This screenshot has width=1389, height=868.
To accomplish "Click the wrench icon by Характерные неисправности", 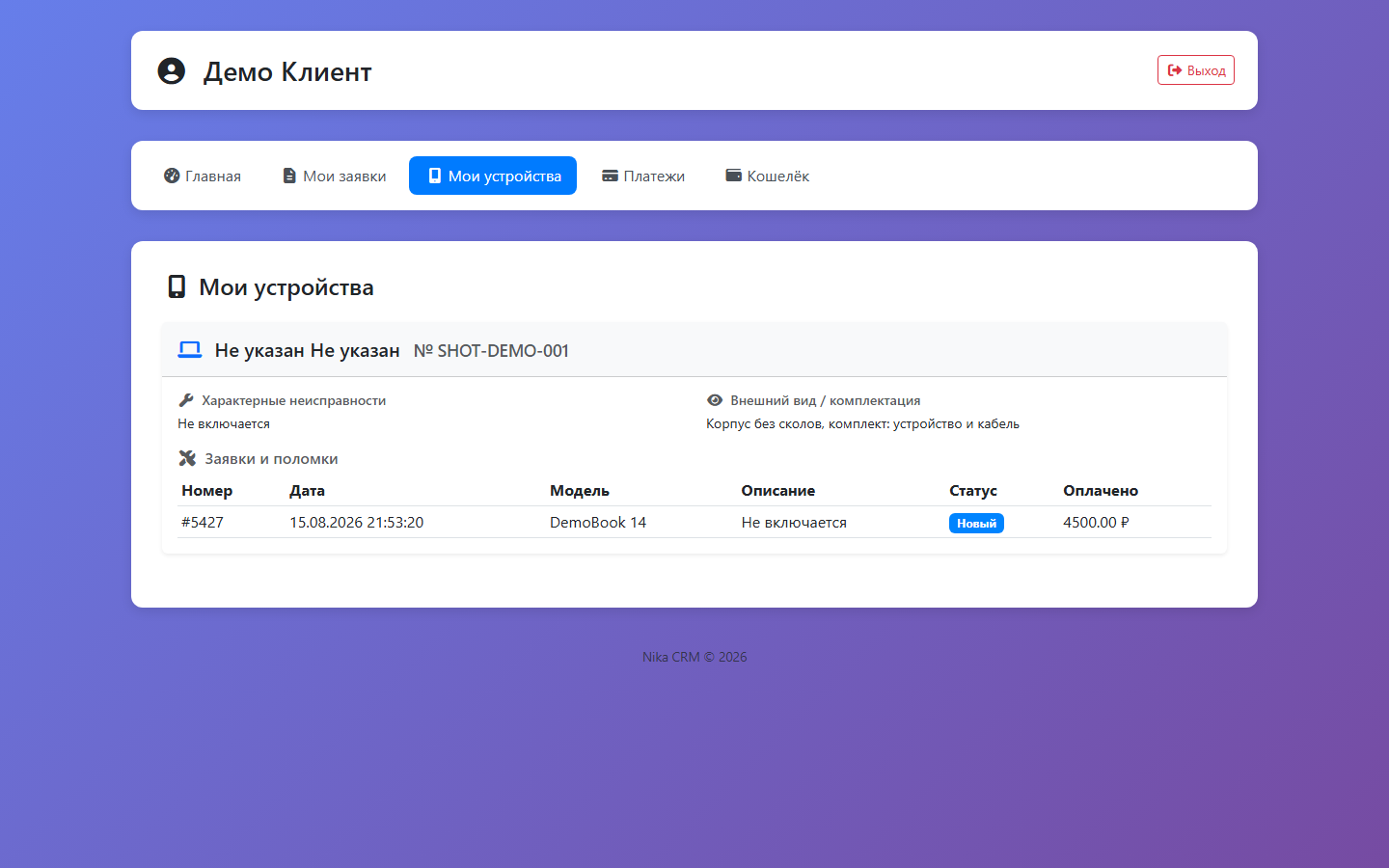I will coord(186,400).
